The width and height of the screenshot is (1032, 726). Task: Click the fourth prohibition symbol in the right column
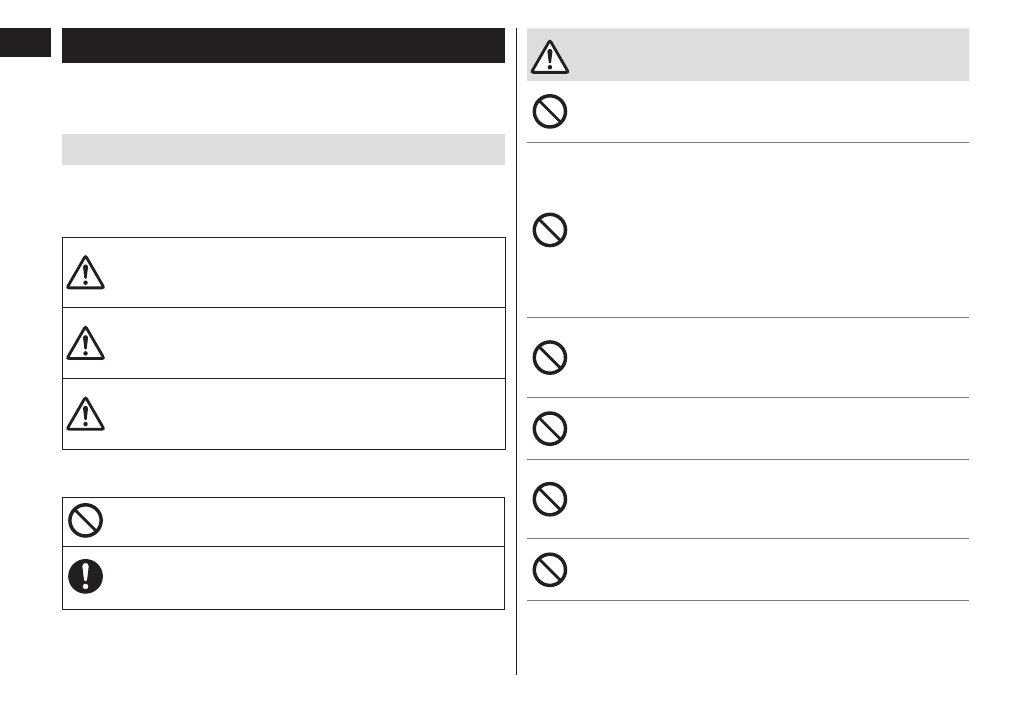(550, 429)
